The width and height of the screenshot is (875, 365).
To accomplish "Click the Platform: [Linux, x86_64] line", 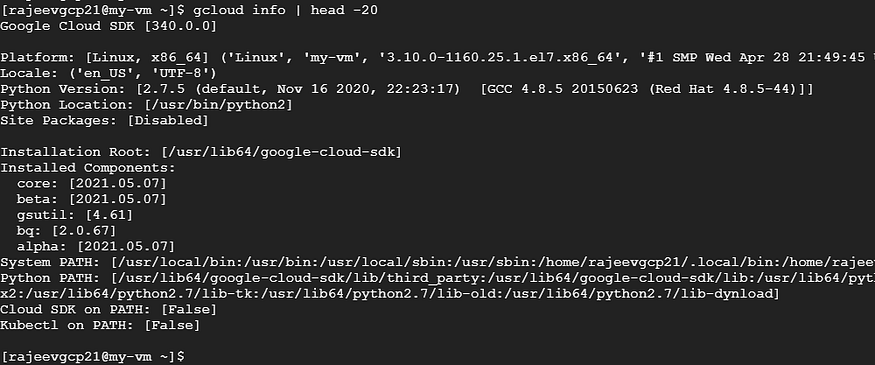I will (x=438, y=57).
